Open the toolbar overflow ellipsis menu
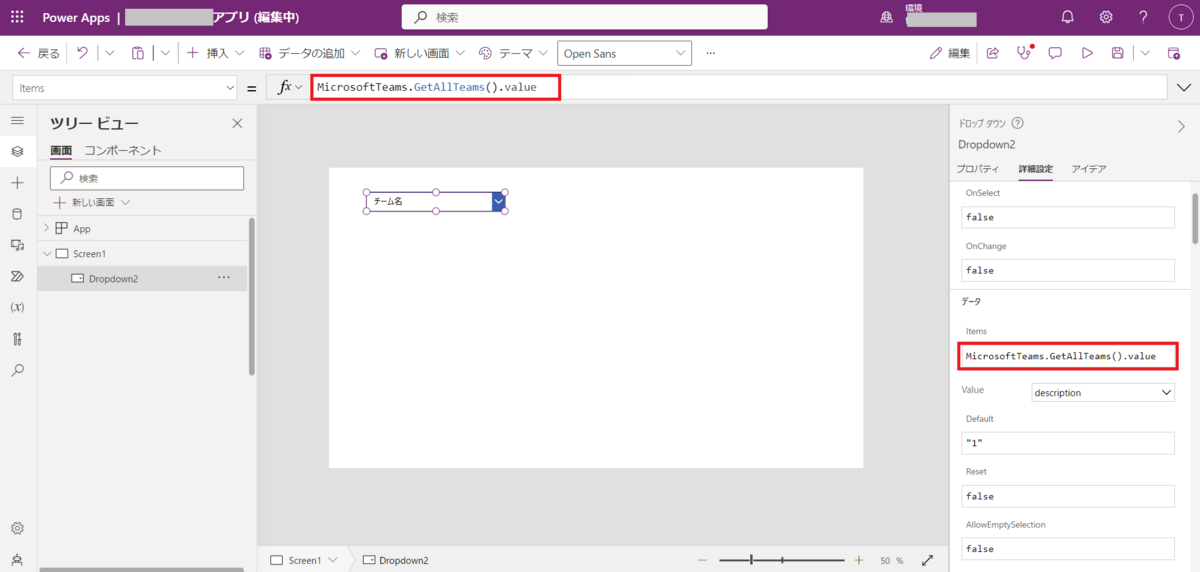 pyautogui.click(x=711, y=53)
